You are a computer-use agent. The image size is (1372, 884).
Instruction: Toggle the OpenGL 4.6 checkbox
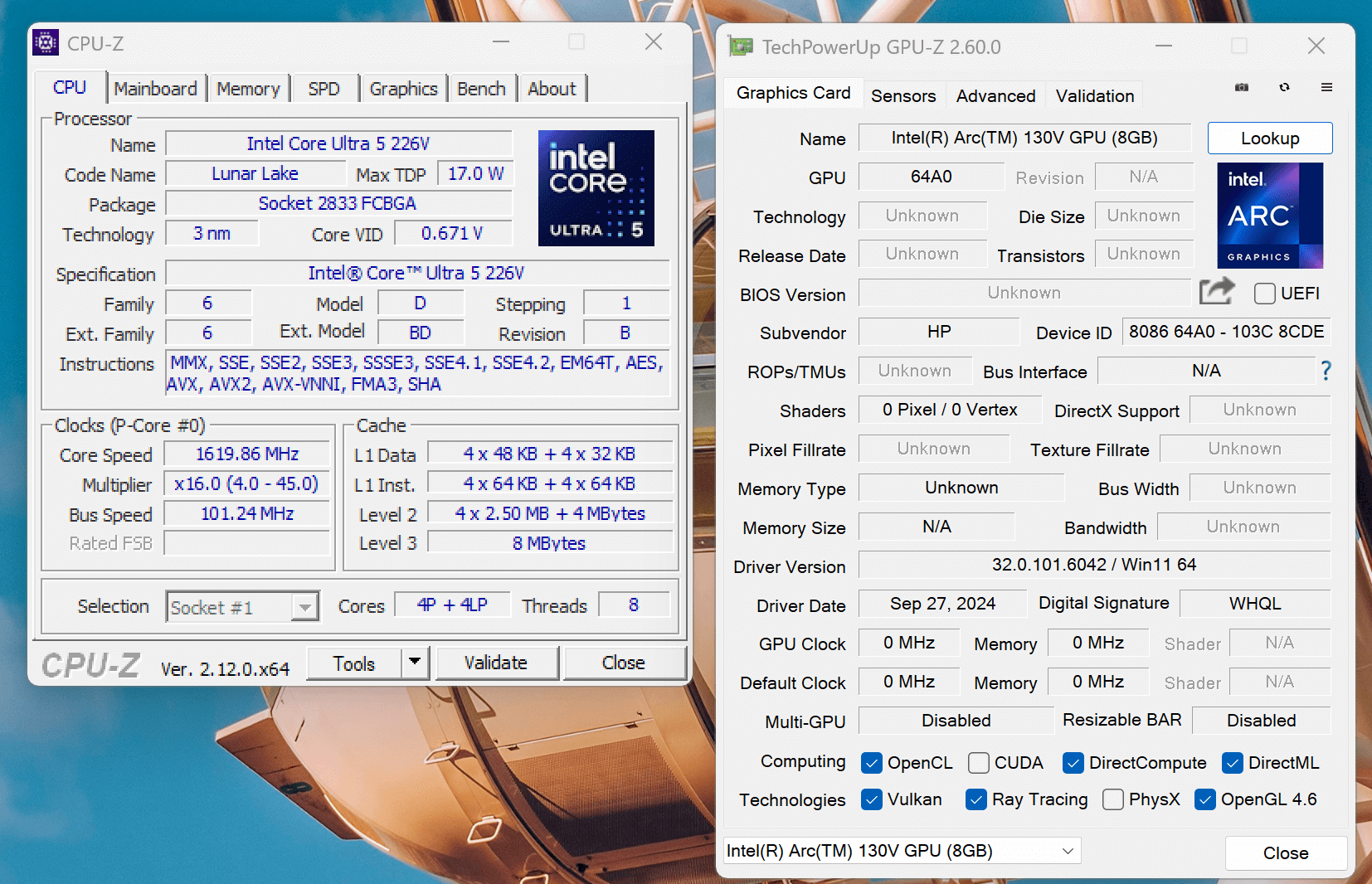click(1204, 799)
